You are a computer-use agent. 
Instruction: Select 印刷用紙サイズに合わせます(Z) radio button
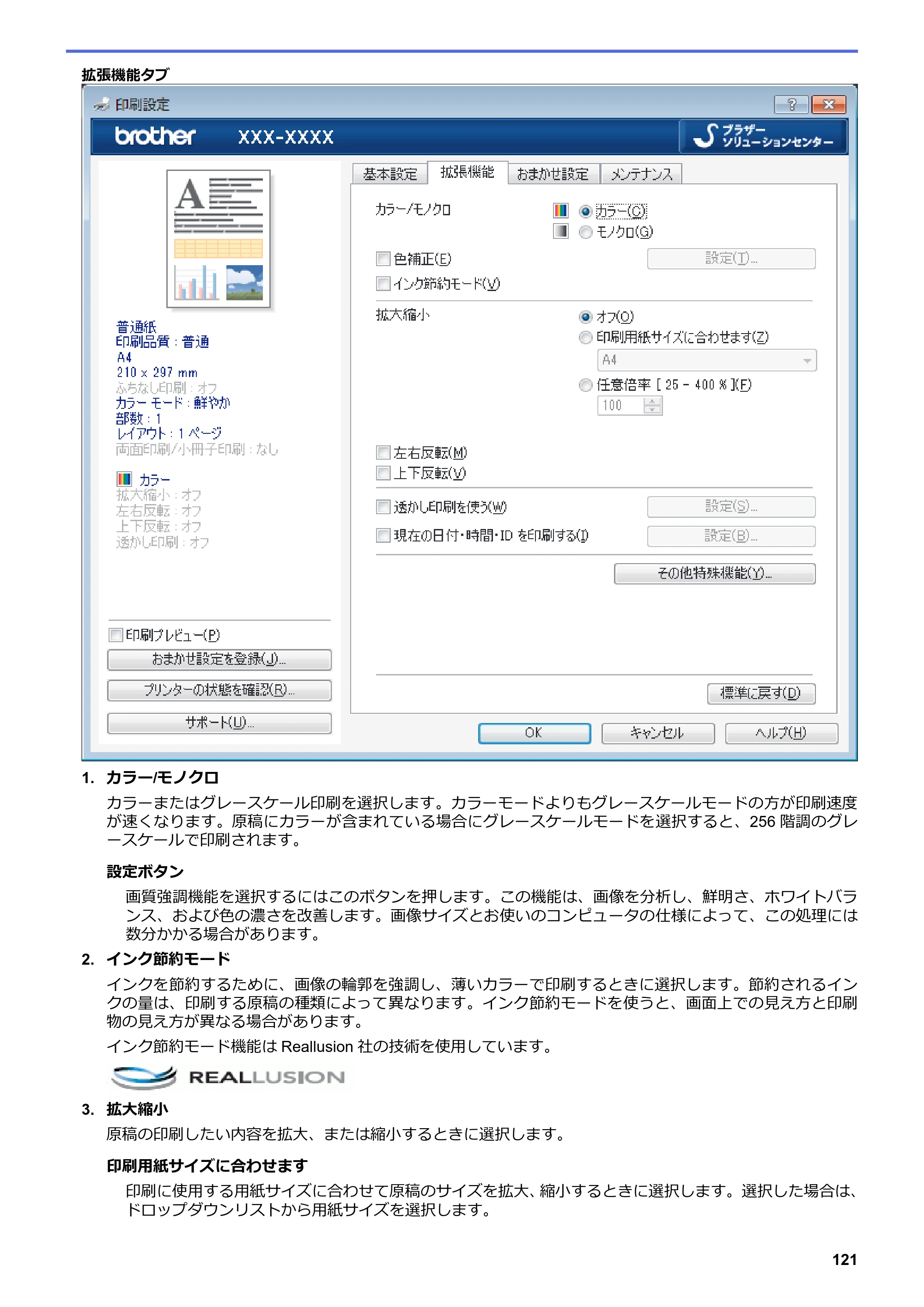point(585,338)
